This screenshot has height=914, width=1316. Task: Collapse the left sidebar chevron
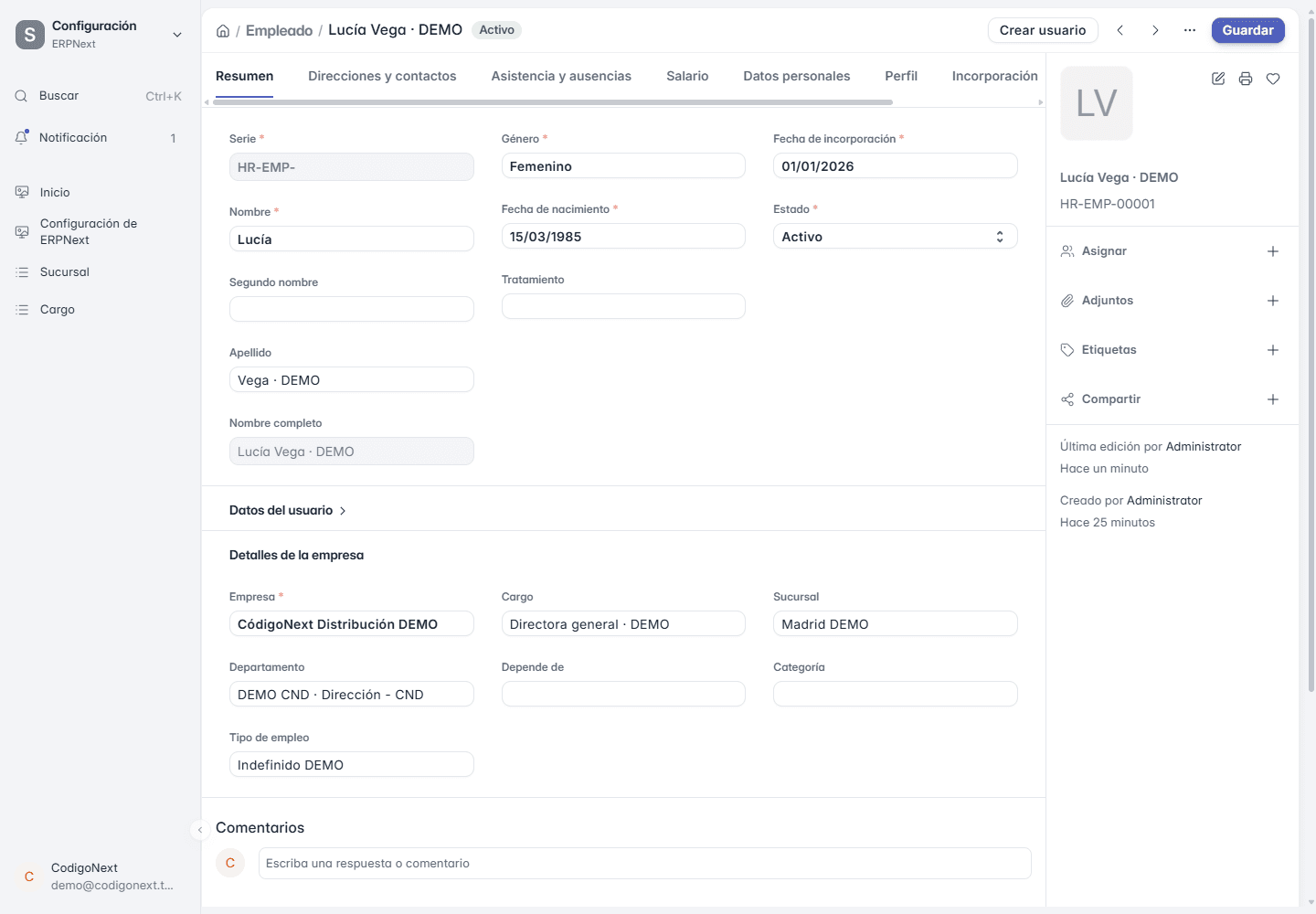(200, 830)
